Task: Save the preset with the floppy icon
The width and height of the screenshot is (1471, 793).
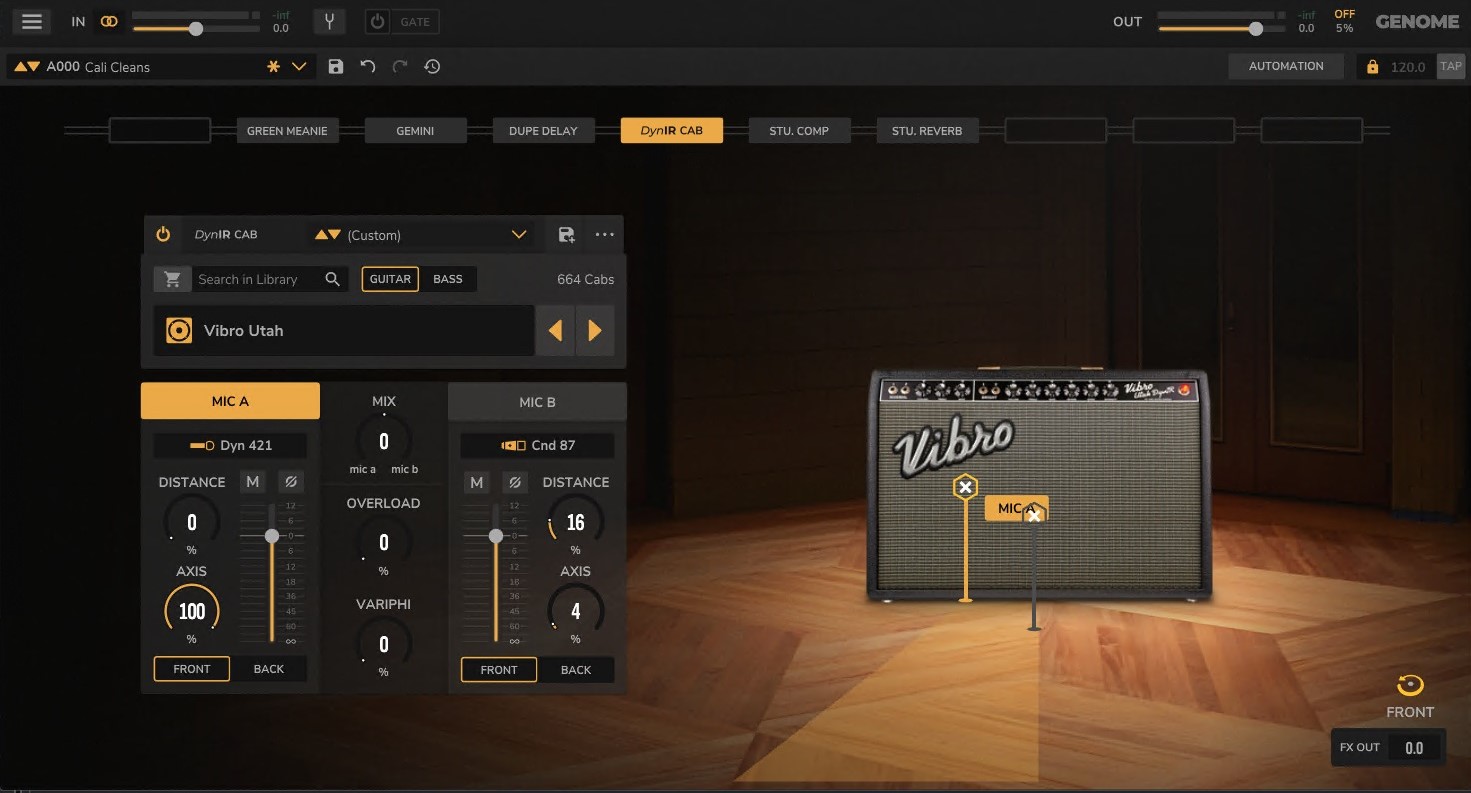Action: pyautogui.click(x=336, y=66)
